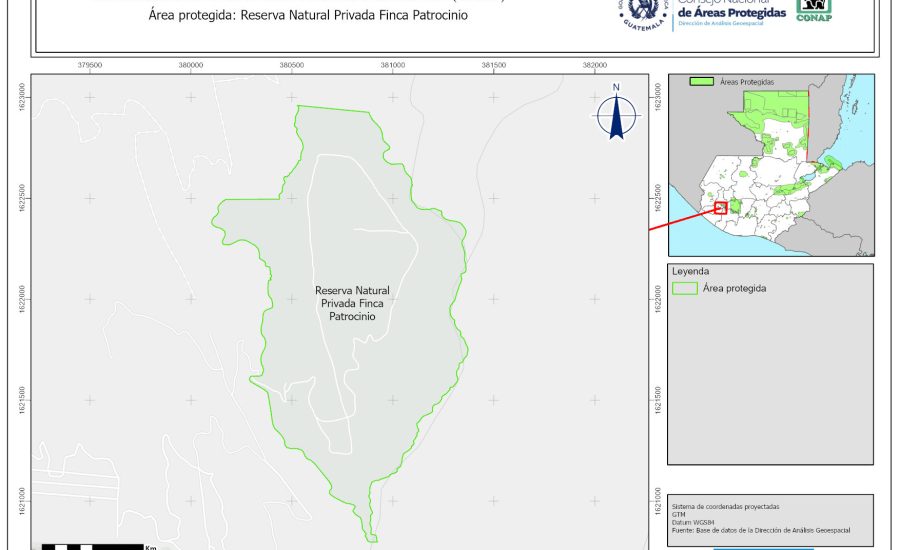Click the Reserva Natural Privada Finca Patrocinio label
Image resolution: width=900 pixels, height=550 pixels.
point(352,302)
